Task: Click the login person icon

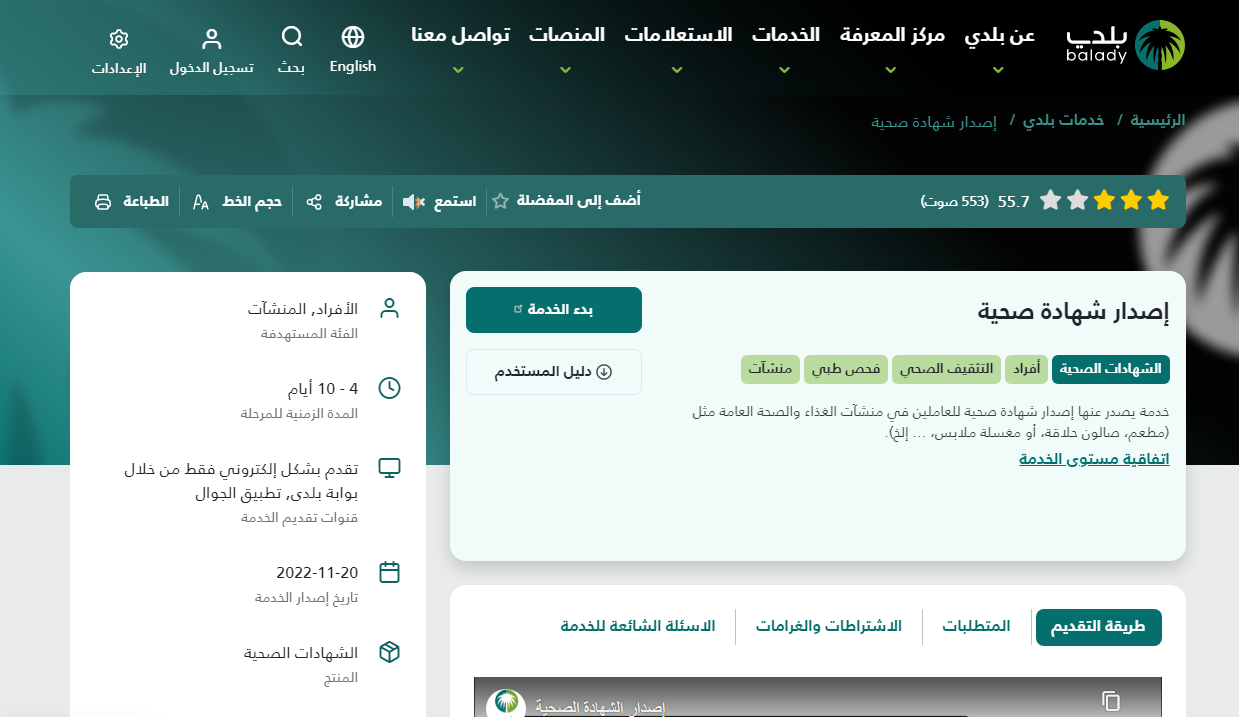Action: [x=211, y=39]
